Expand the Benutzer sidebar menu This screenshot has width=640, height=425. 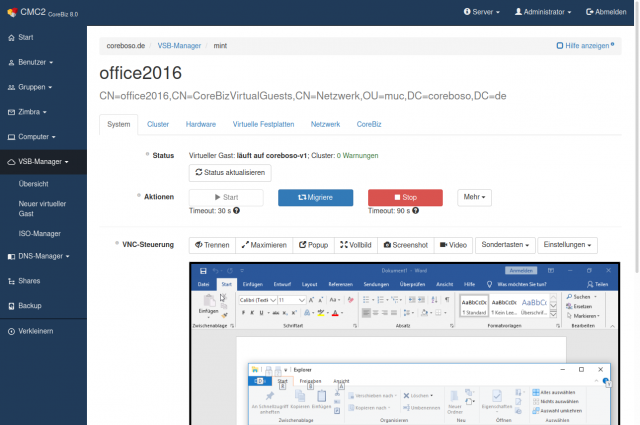(31, 62)
